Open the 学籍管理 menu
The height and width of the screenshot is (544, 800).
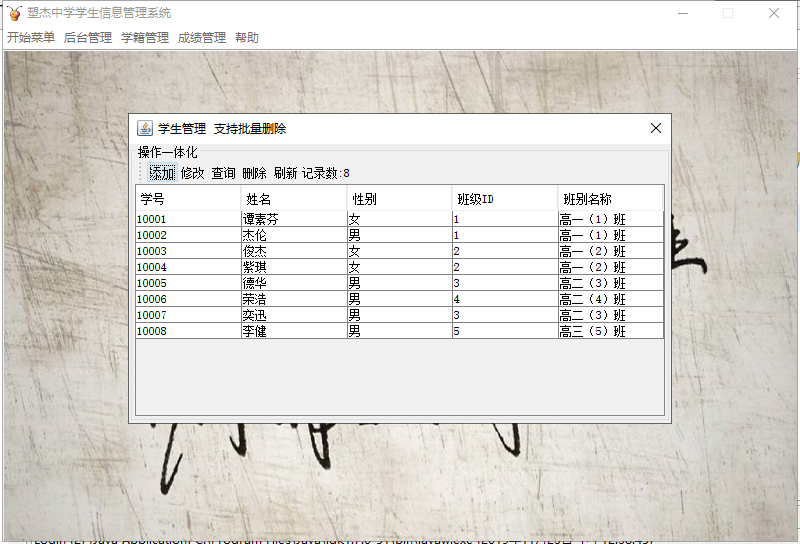coord(145,38)
